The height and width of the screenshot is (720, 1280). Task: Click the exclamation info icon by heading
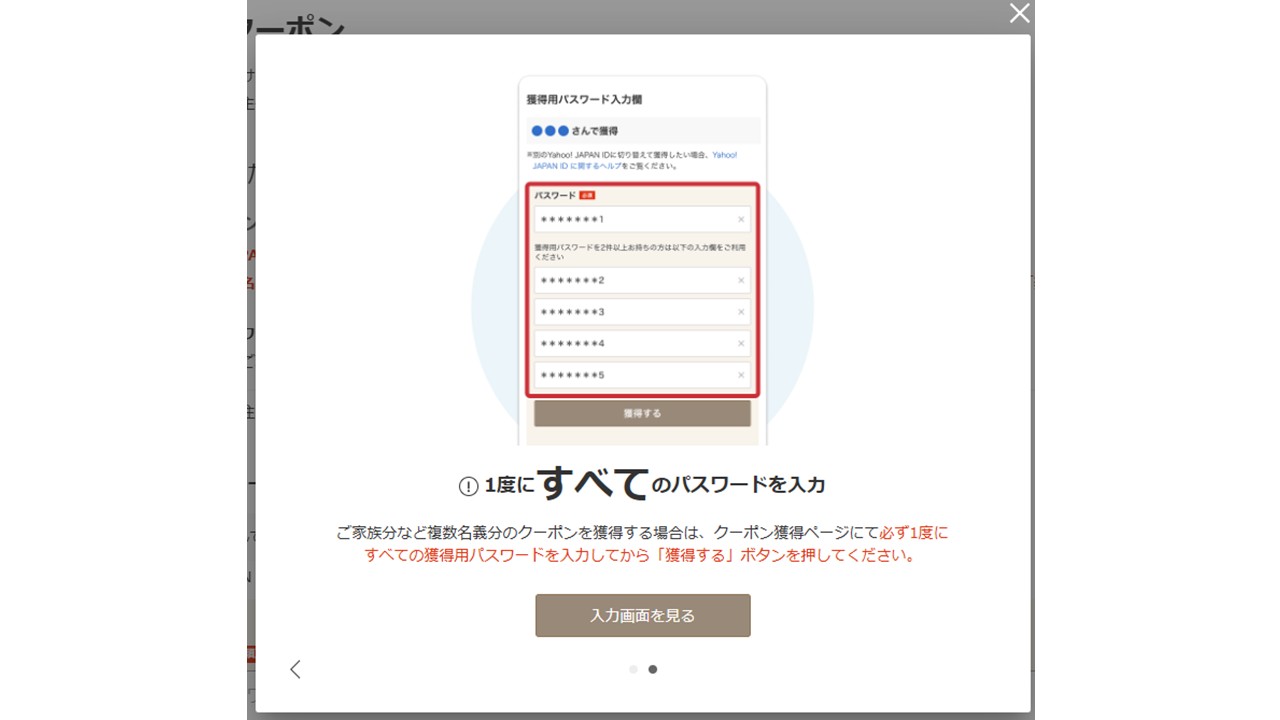pos(468,487)
